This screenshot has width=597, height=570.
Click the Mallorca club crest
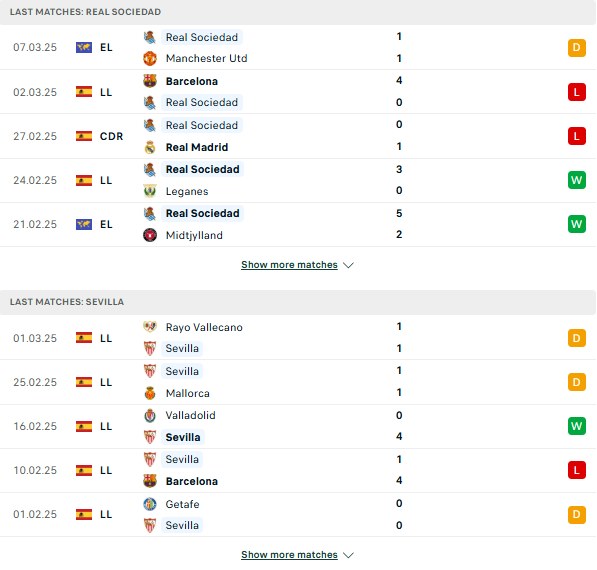click(x=150, y=393)
